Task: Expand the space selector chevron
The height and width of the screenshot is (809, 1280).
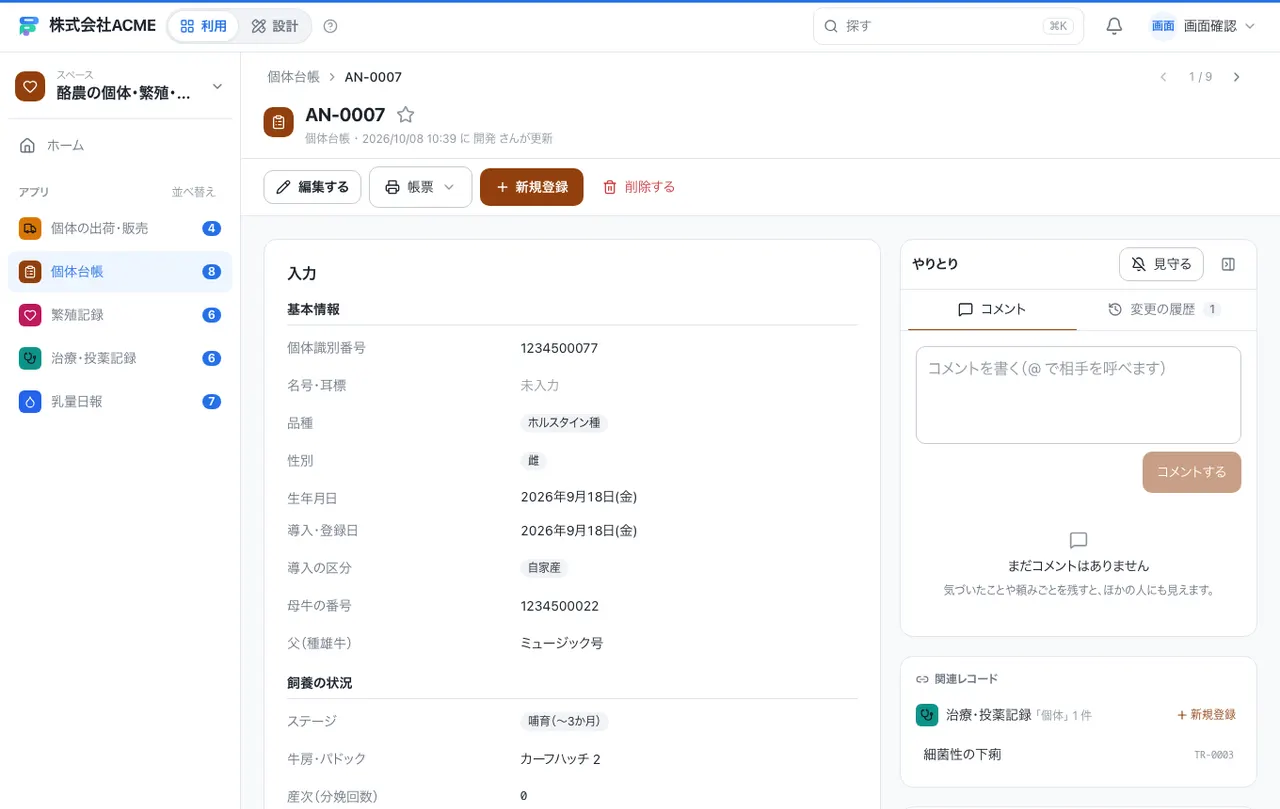Action: (x=217, y=87)
